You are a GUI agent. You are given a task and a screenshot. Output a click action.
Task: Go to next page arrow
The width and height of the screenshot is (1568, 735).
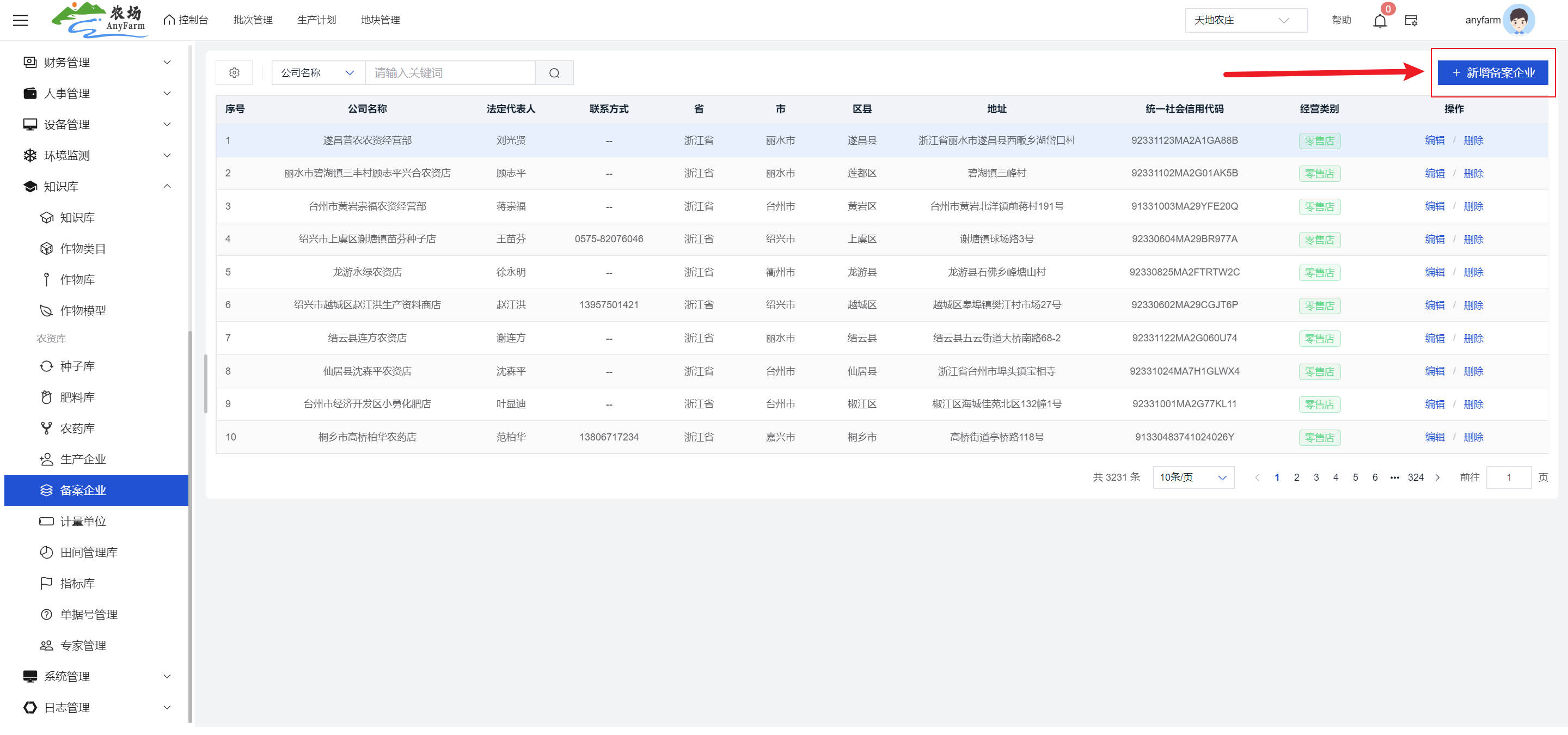(x=1438, y=477)
